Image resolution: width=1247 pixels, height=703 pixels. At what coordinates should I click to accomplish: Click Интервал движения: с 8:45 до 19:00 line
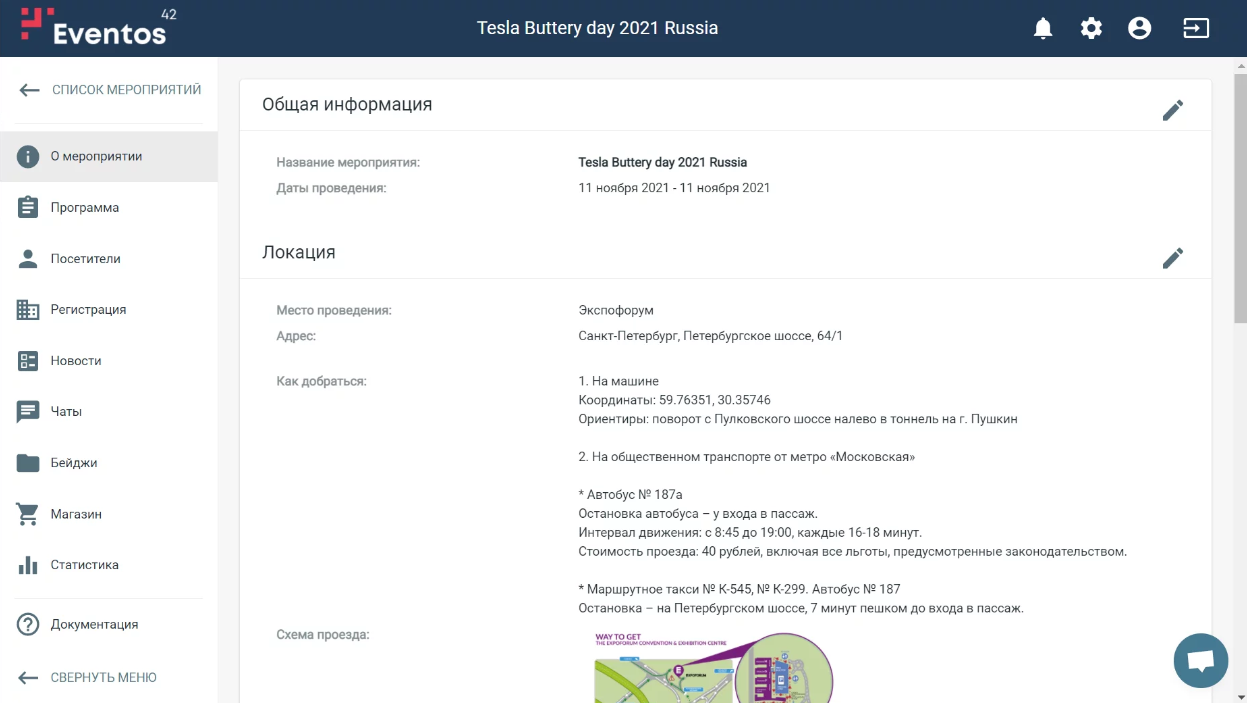tap(751, 532)
